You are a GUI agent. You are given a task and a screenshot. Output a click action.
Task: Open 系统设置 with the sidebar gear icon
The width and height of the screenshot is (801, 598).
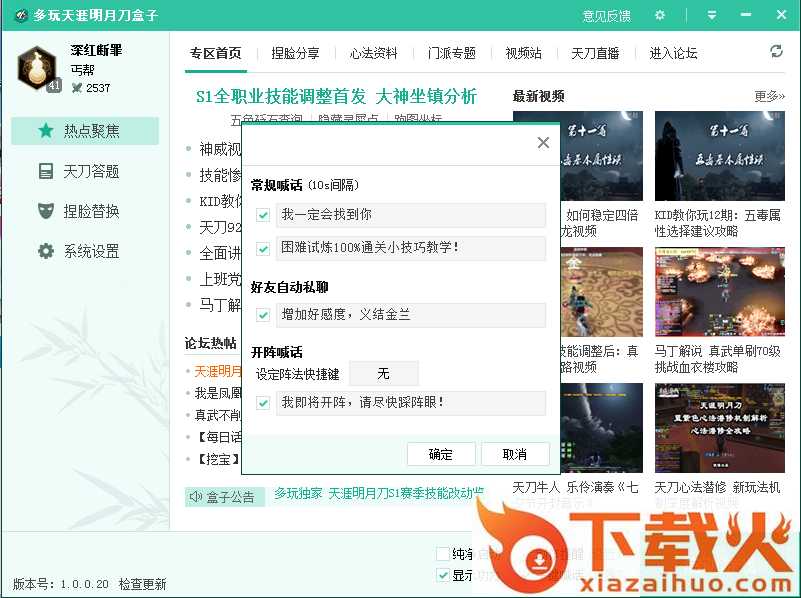point(46,251)
